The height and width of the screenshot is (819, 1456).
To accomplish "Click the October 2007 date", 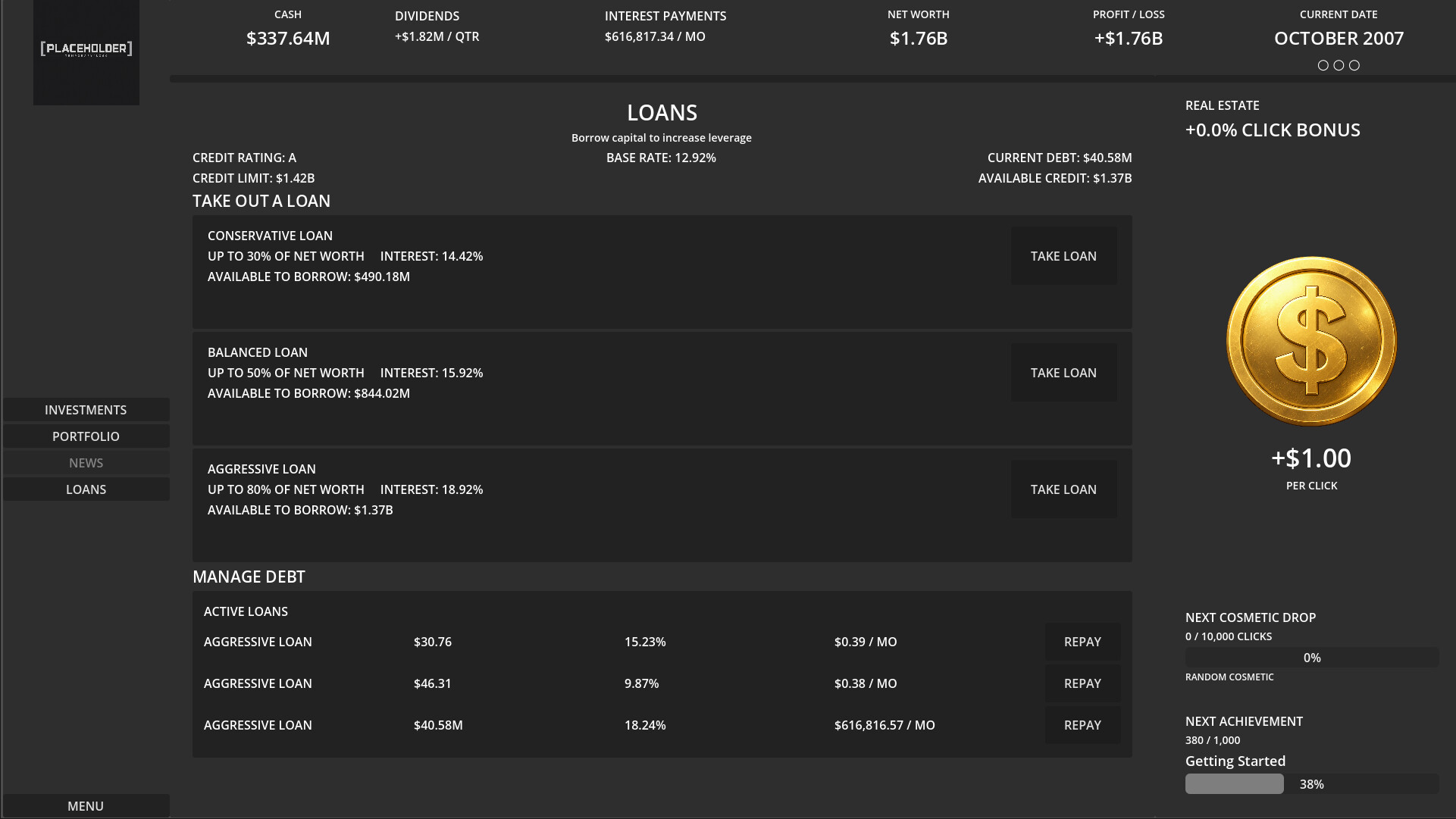I will tap(1339, 38).
